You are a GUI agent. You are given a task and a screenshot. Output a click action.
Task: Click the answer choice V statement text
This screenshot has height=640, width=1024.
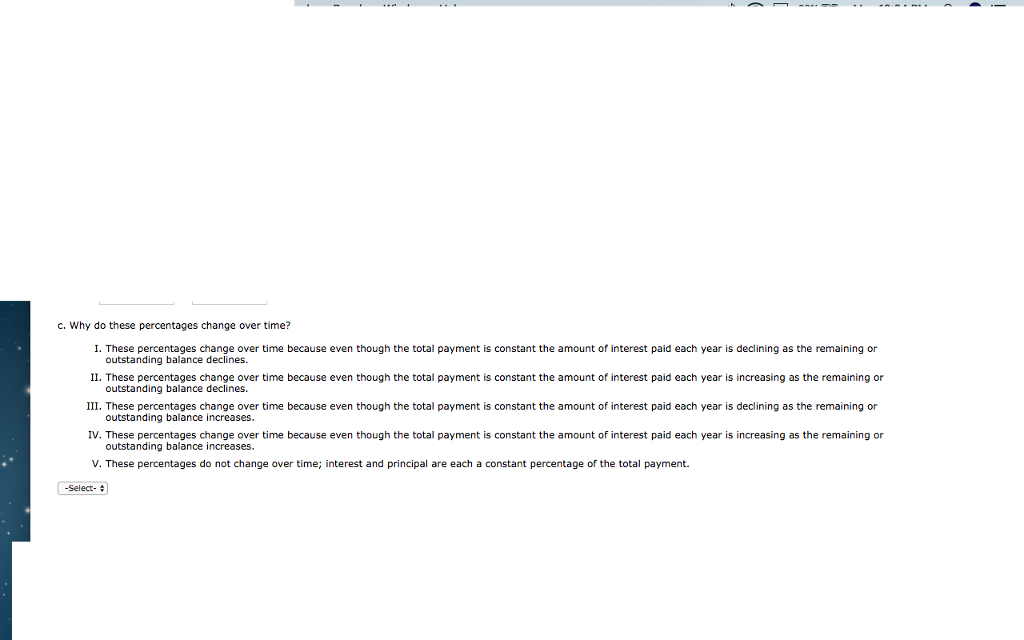(397, 464)
